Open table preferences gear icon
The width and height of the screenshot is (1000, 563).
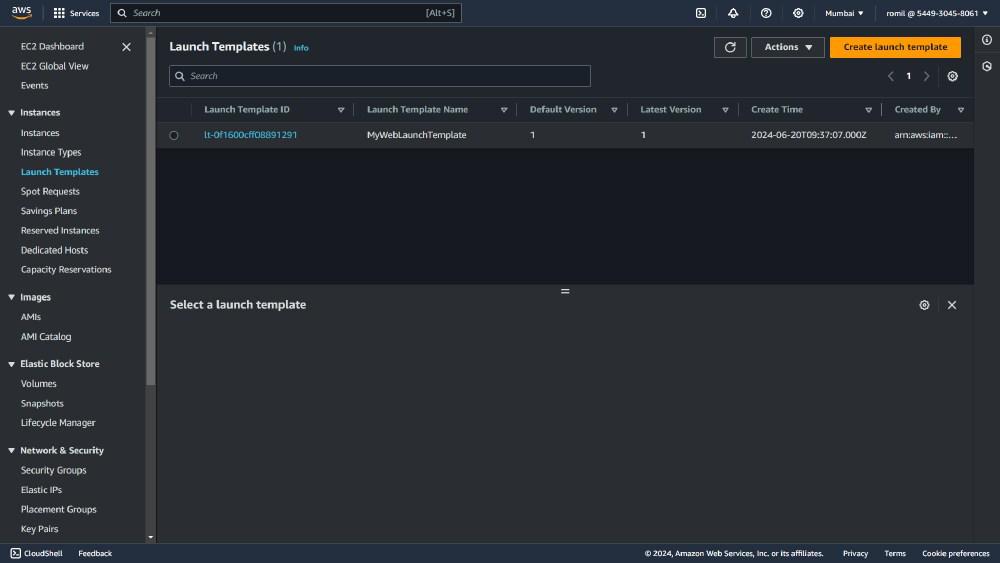click(x=952, y=76)
